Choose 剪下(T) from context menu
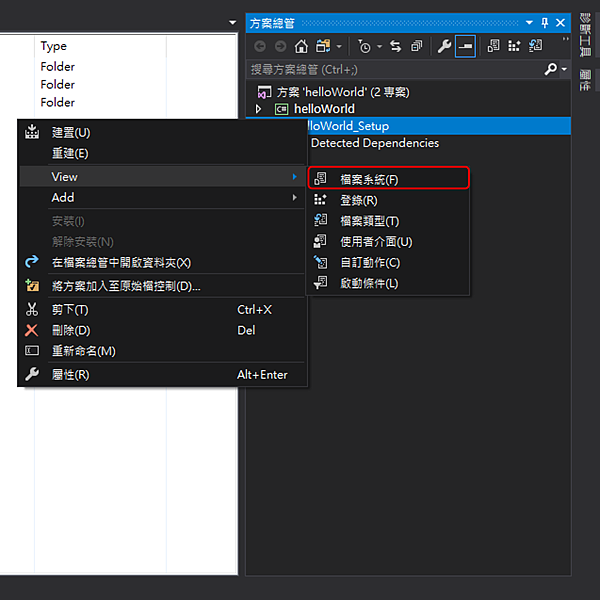Image resolution: width=600 pixels, height=600 pixels. coord(162,310)
